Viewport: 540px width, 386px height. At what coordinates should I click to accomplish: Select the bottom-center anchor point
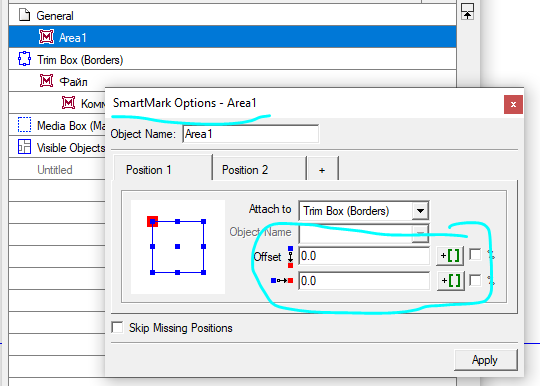pyautogui.click(x=177, y=272)
